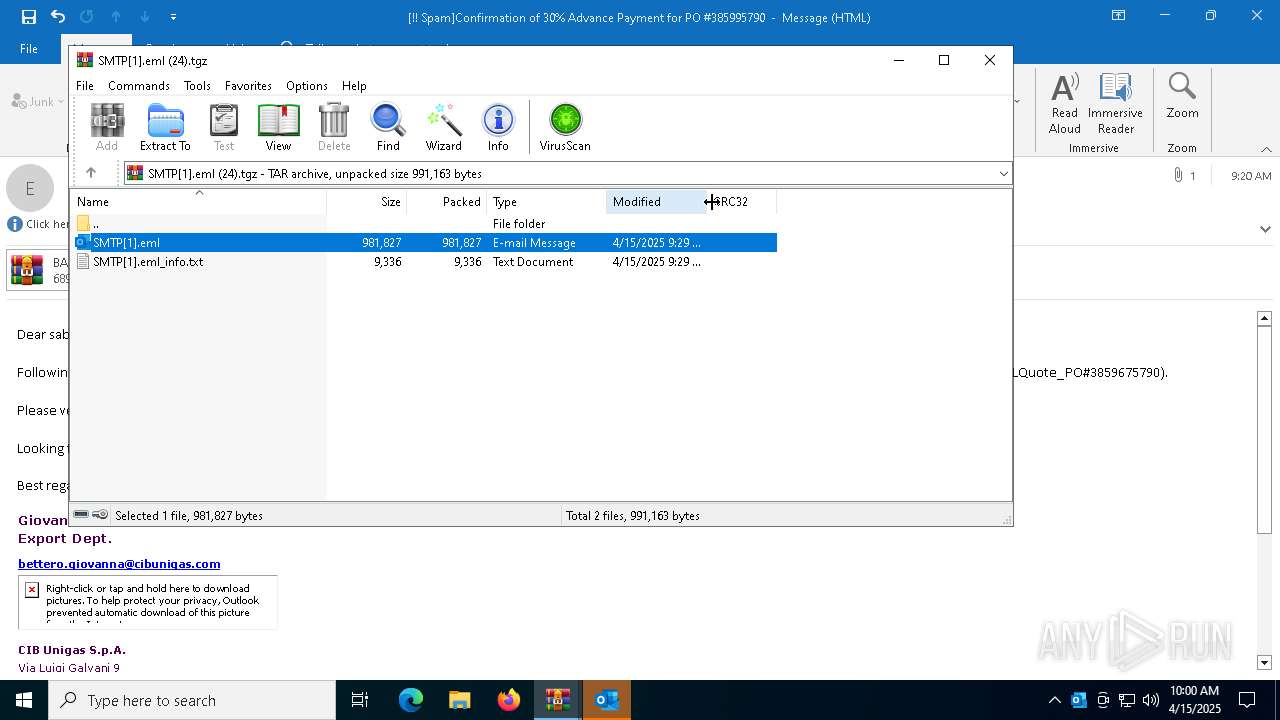This screenshot has width=1280, height=720.
Task: Click the Delete toolbar icon
Action: pos(334,127)
